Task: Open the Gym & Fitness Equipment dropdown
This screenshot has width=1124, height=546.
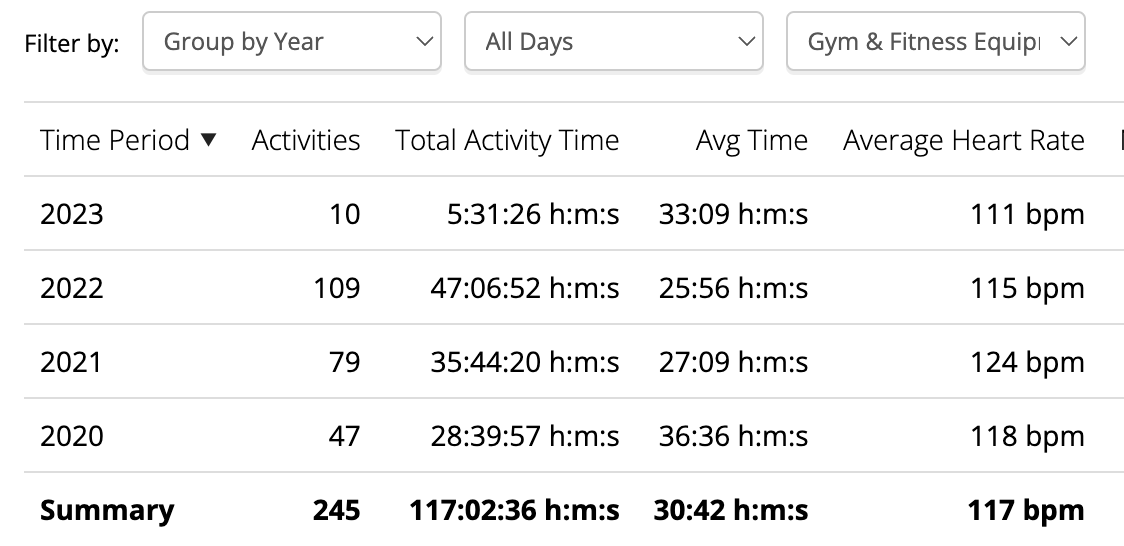Action: (935, 42)
